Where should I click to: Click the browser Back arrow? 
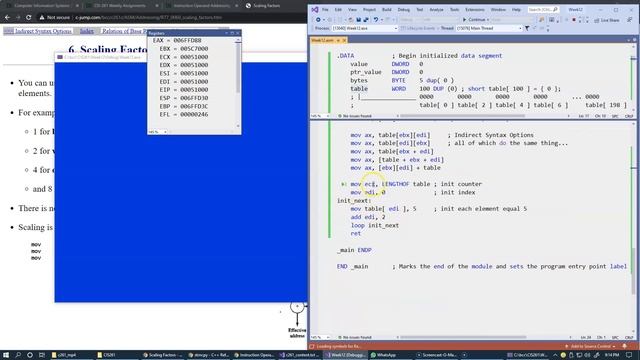tap(7, 18)
